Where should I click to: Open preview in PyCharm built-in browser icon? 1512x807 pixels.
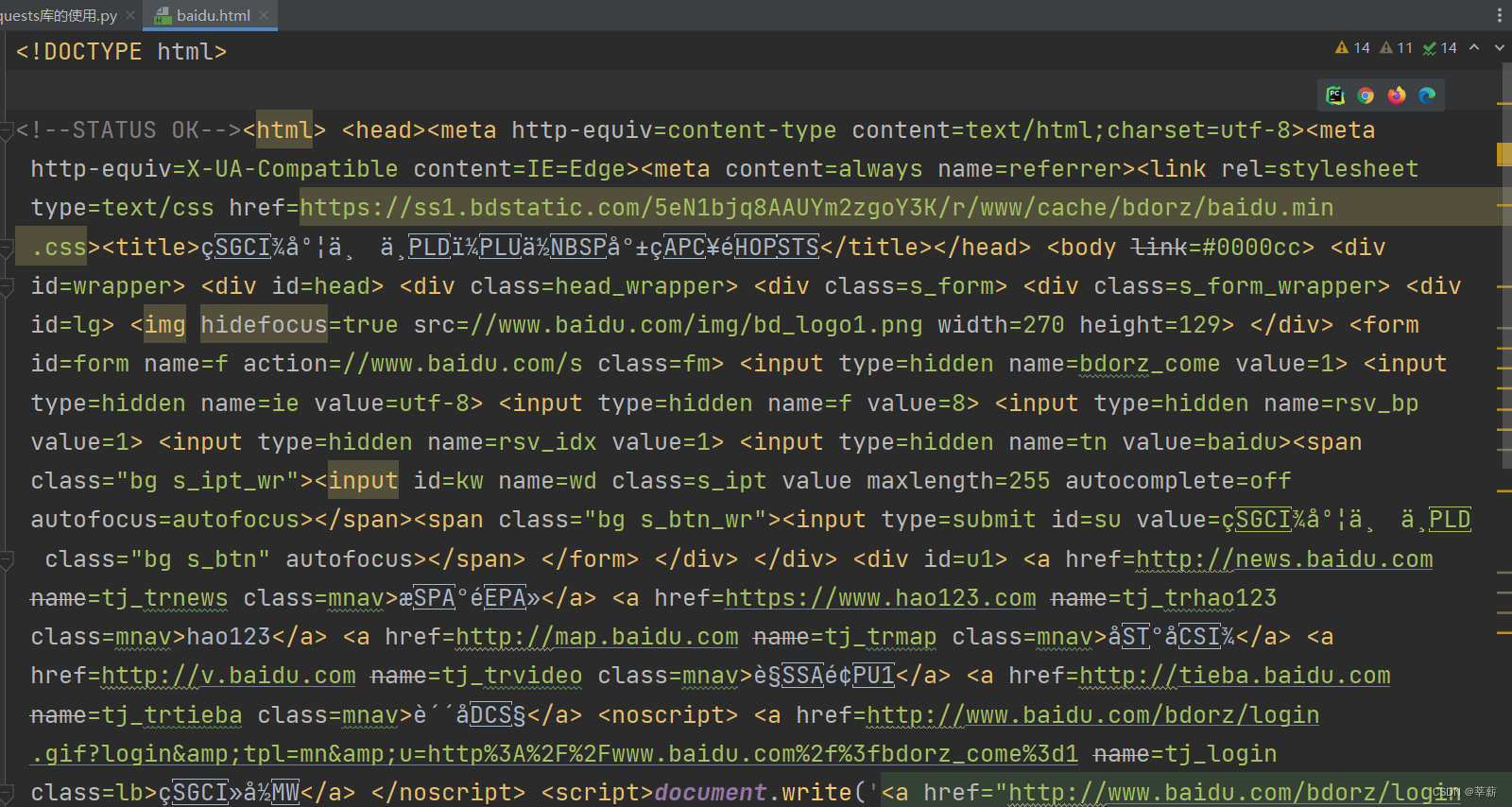click(x=1335, y=94)
